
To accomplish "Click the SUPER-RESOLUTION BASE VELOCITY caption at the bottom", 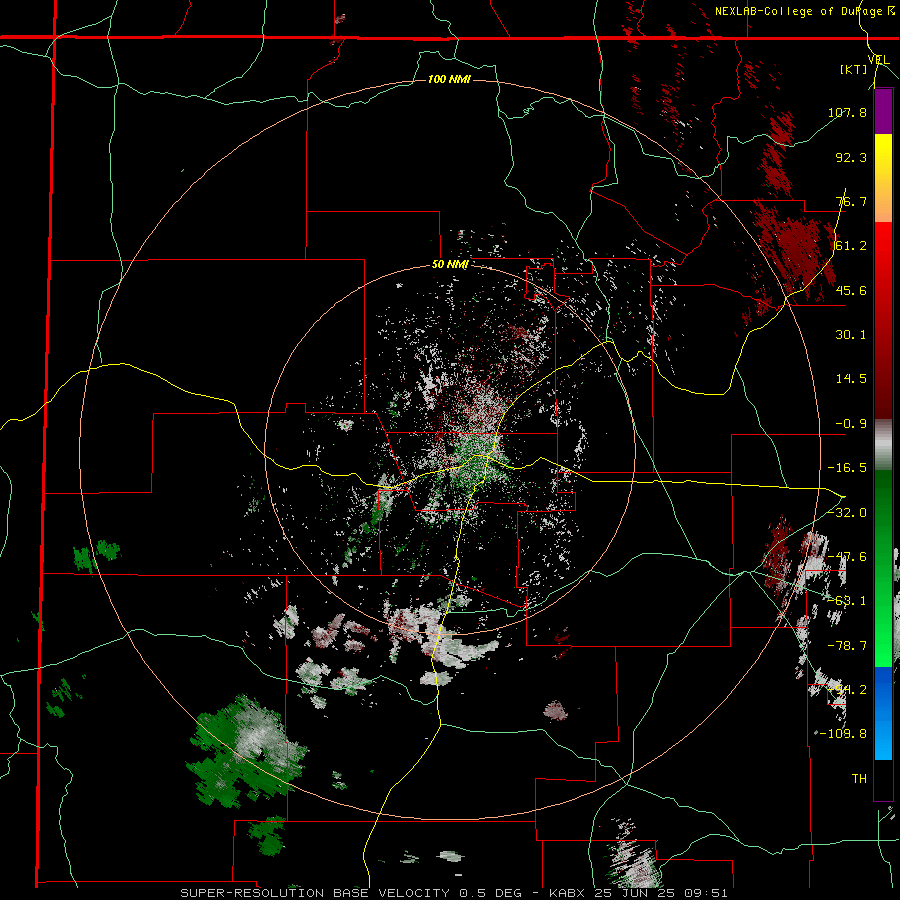I will [x=453, y=893].
